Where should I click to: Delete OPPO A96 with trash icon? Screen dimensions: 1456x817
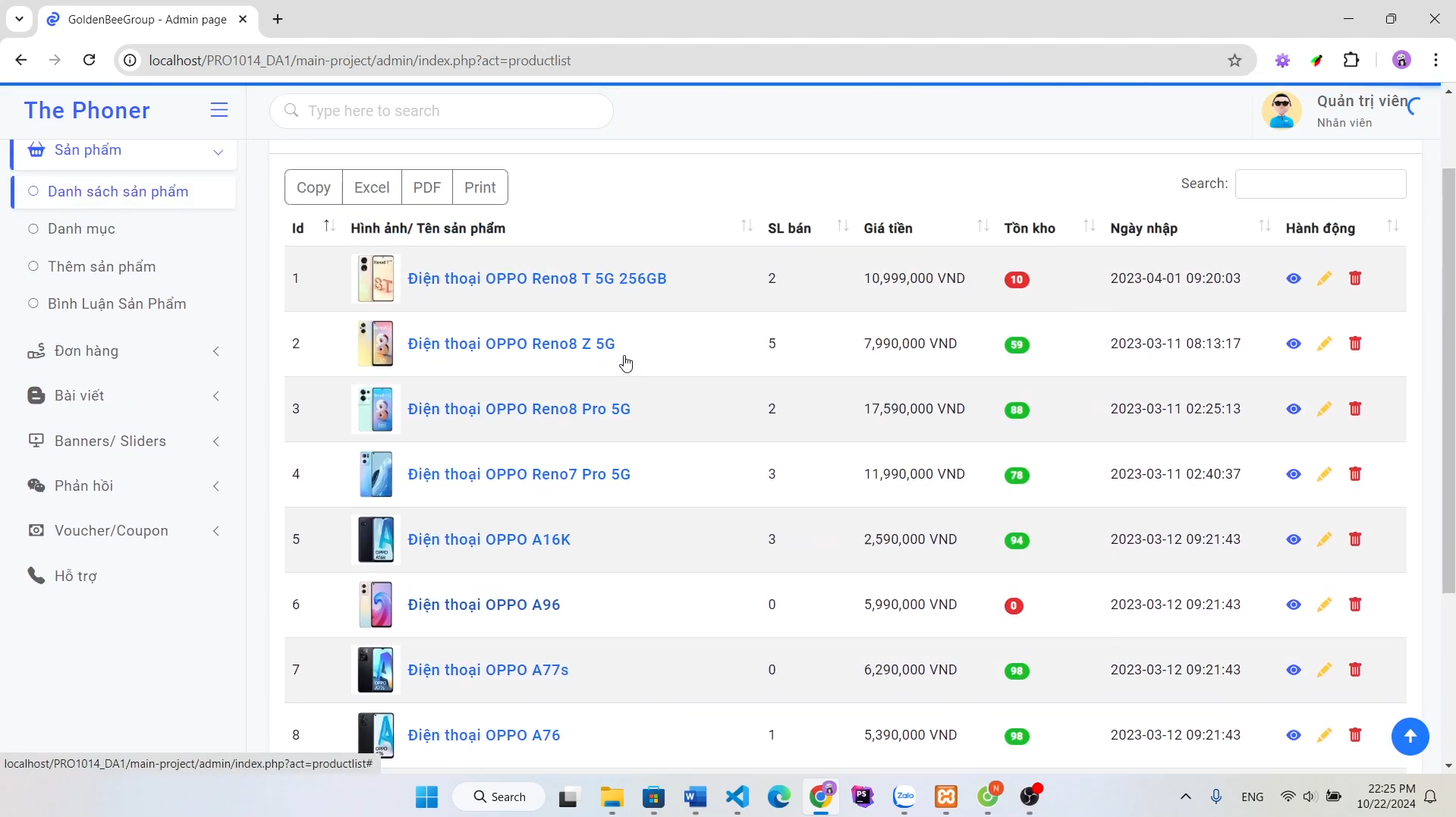1355,605
